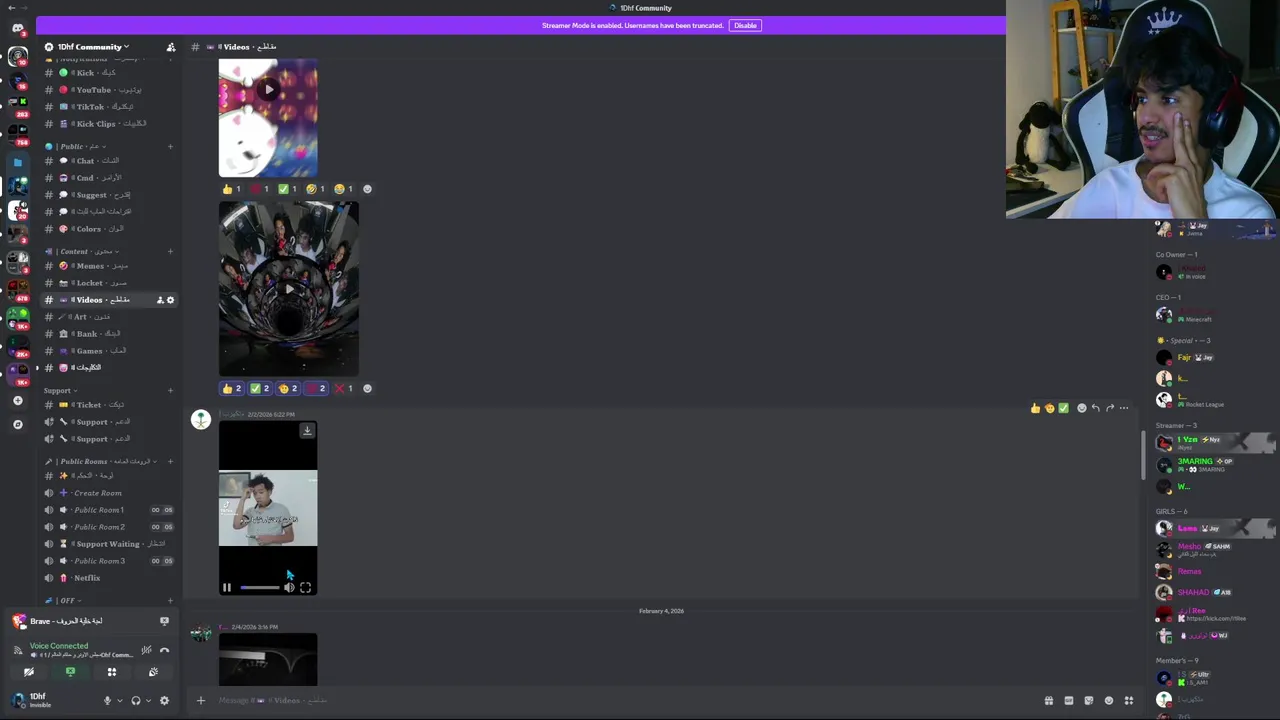Download the playing video with download icon
The height and width of the screenshot is (720, 1280).
tap(307, 431)
